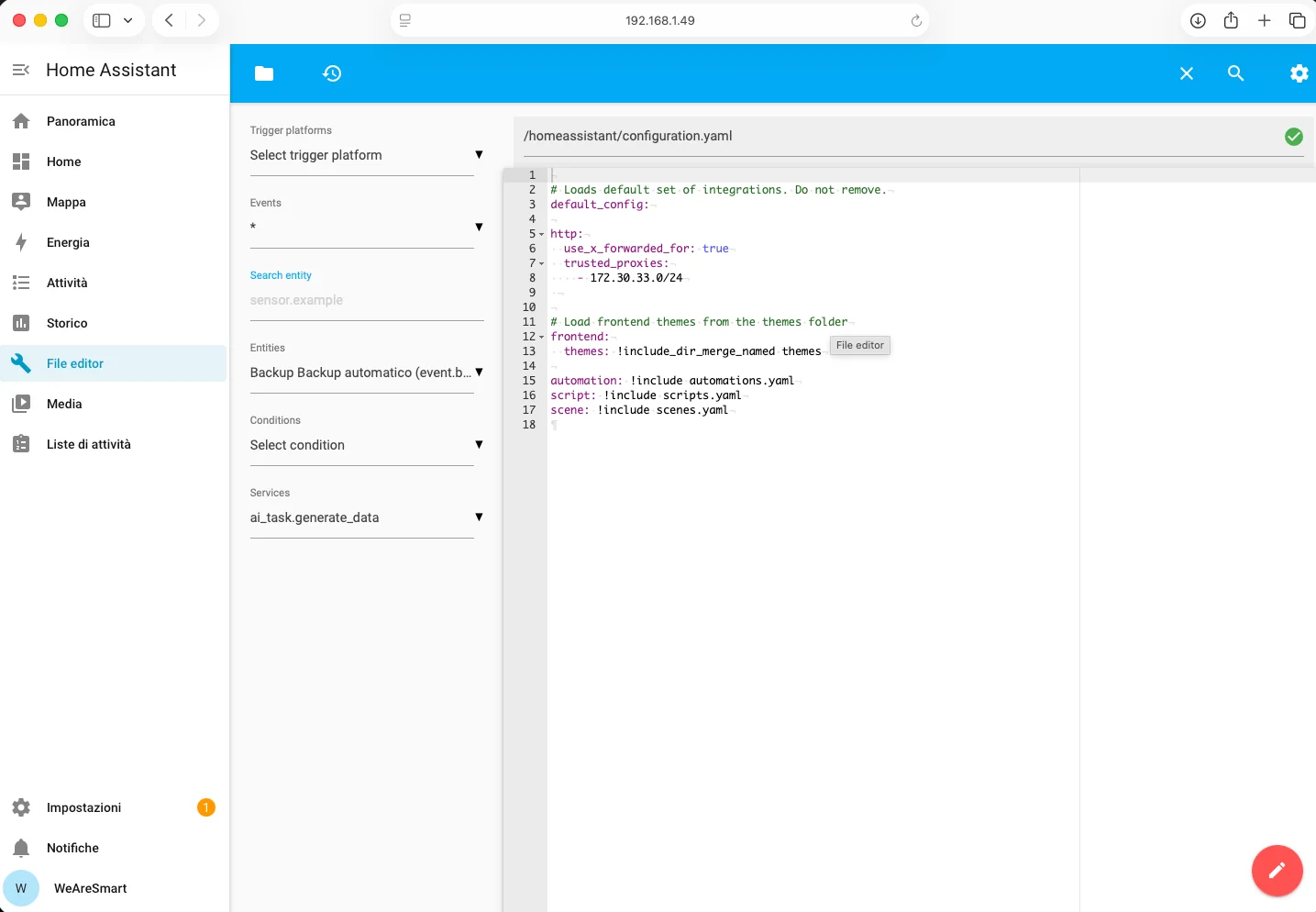
Task: Click the Liste di attività clipboard icon
Action: point(21,444)
